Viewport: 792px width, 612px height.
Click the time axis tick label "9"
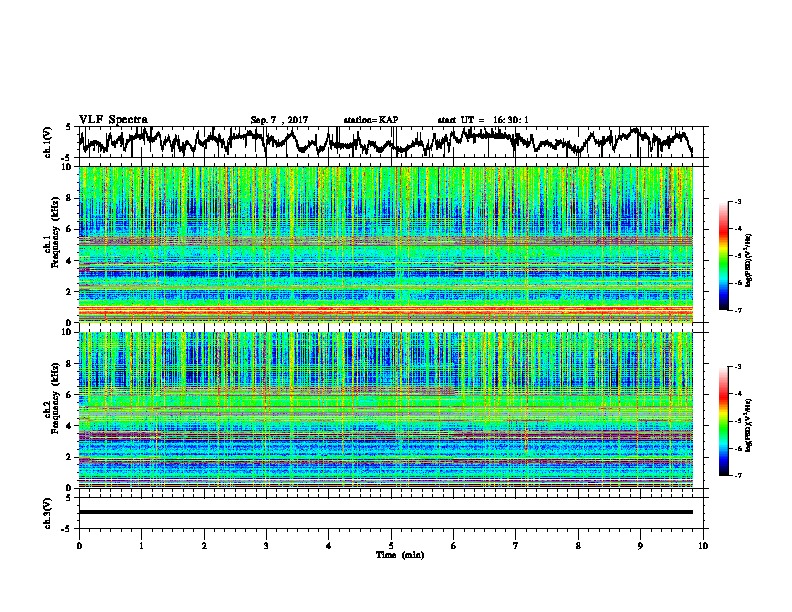point(640,545)
